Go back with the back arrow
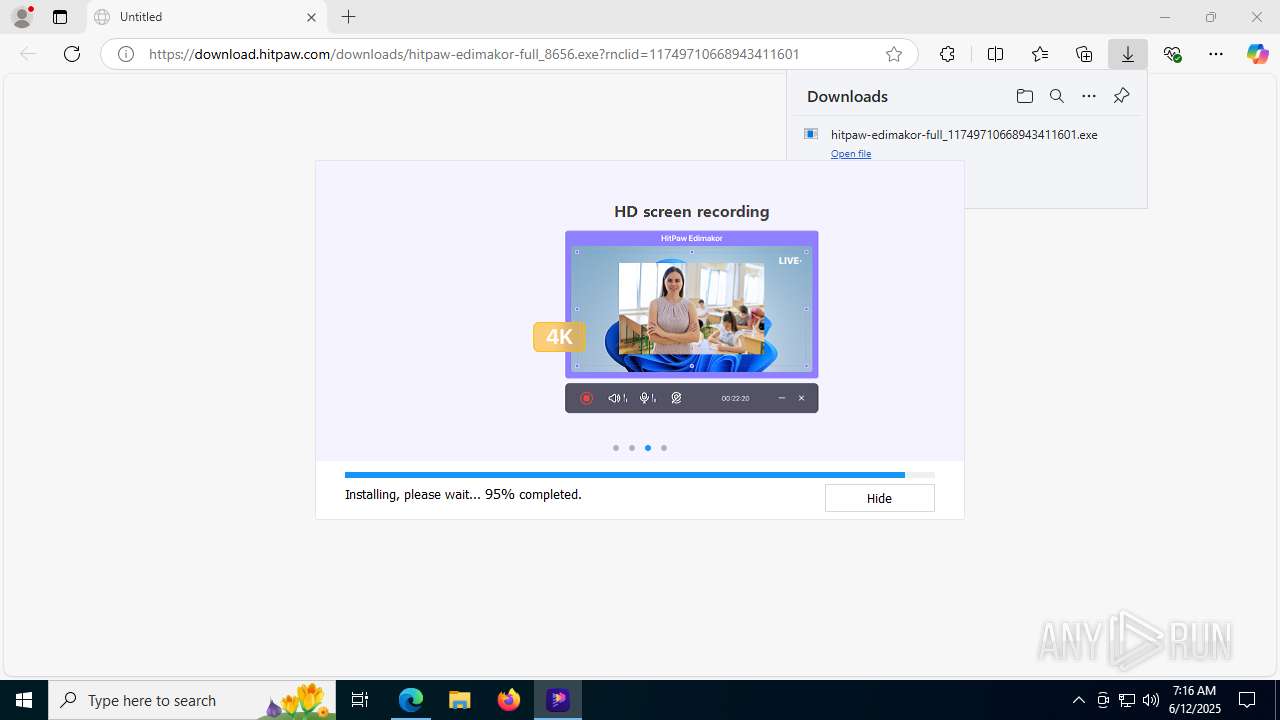Screen dimensions: 1280x720 [28, 54]
